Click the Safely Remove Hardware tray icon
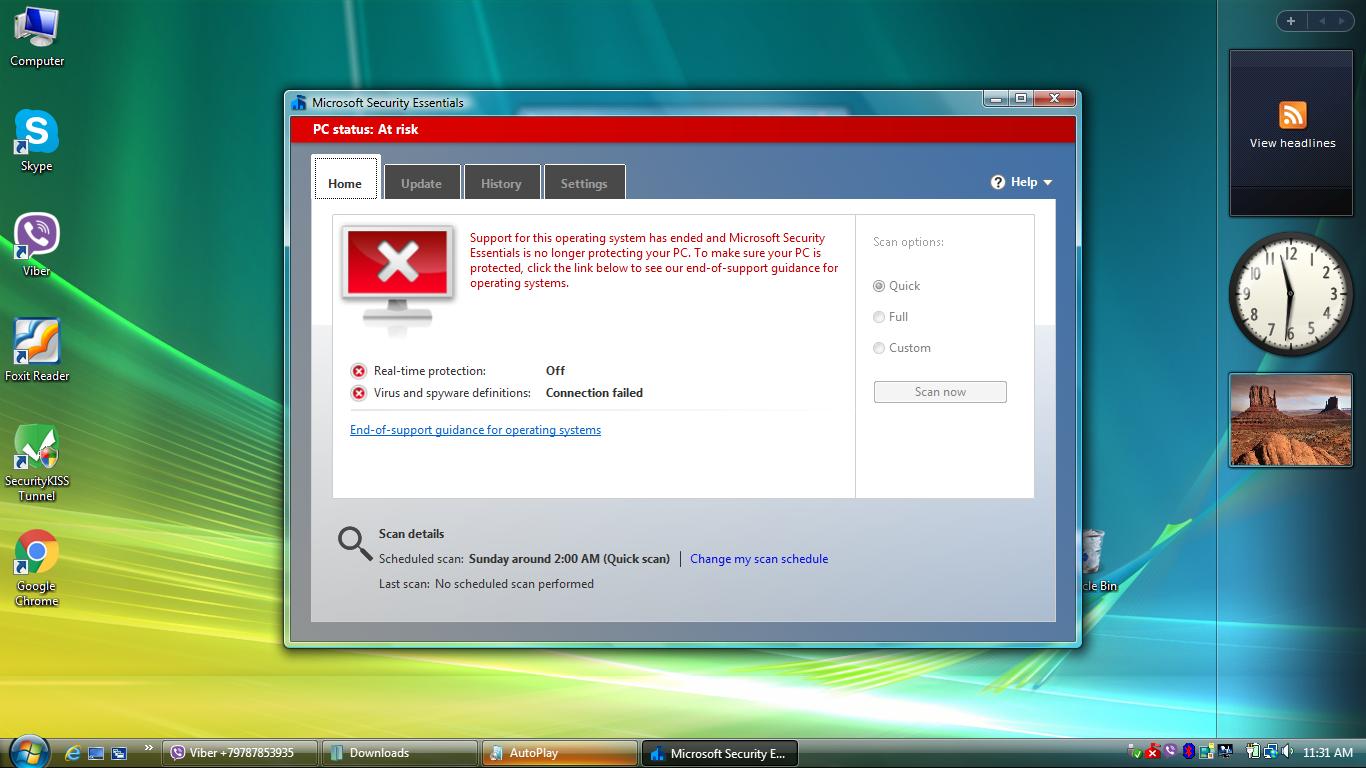The image size is (1366, 768). point(1135,752)
